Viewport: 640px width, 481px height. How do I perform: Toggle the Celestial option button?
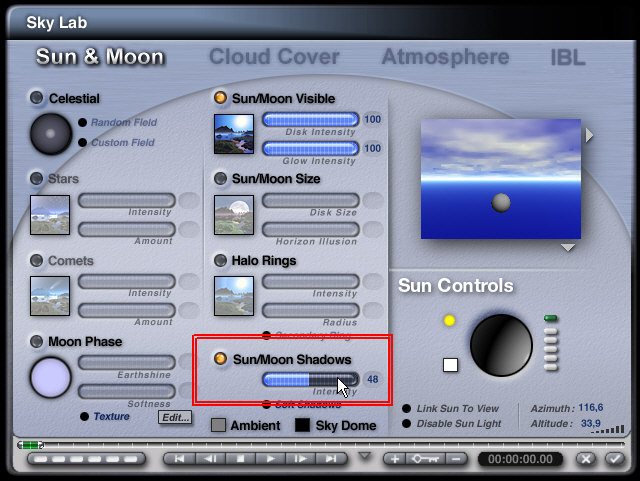[37, 98]
